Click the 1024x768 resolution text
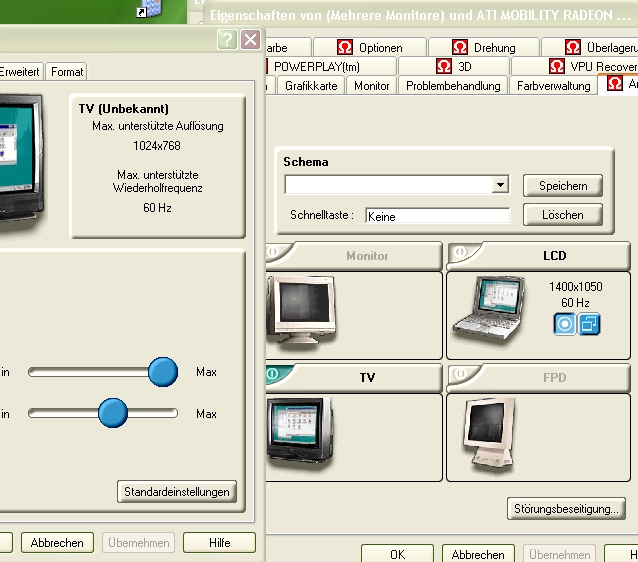The width and height of the screenshot is (638, 562). click(x=157, y=146)
